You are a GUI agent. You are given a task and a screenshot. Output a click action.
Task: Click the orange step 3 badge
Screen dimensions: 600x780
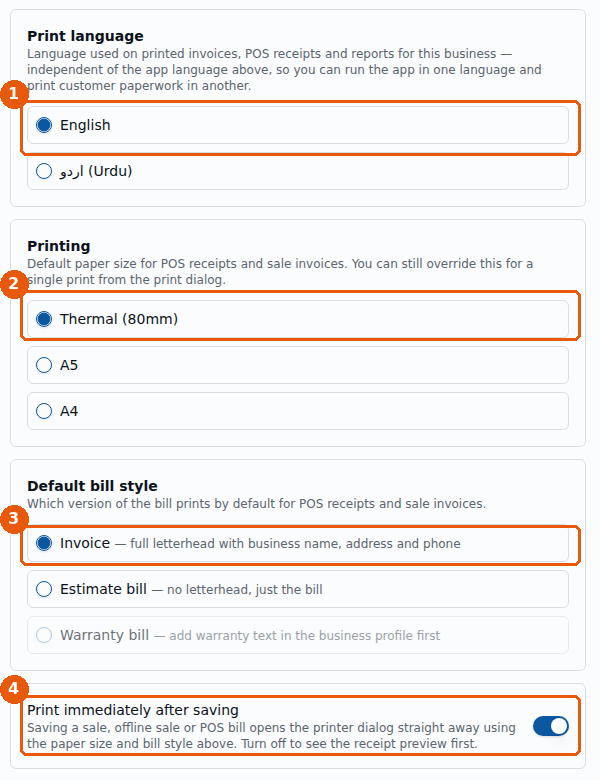click(x=14, y=519)
